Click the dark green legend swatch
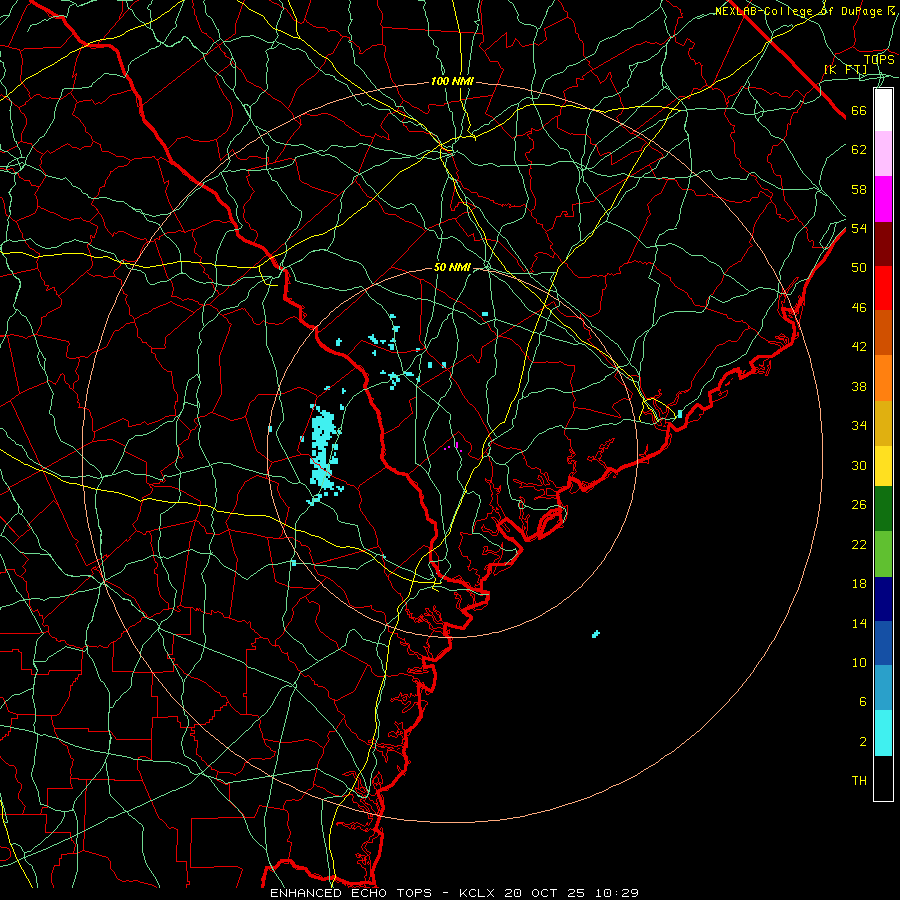Viewport: 900px width, 900px height. pos(883,509)
